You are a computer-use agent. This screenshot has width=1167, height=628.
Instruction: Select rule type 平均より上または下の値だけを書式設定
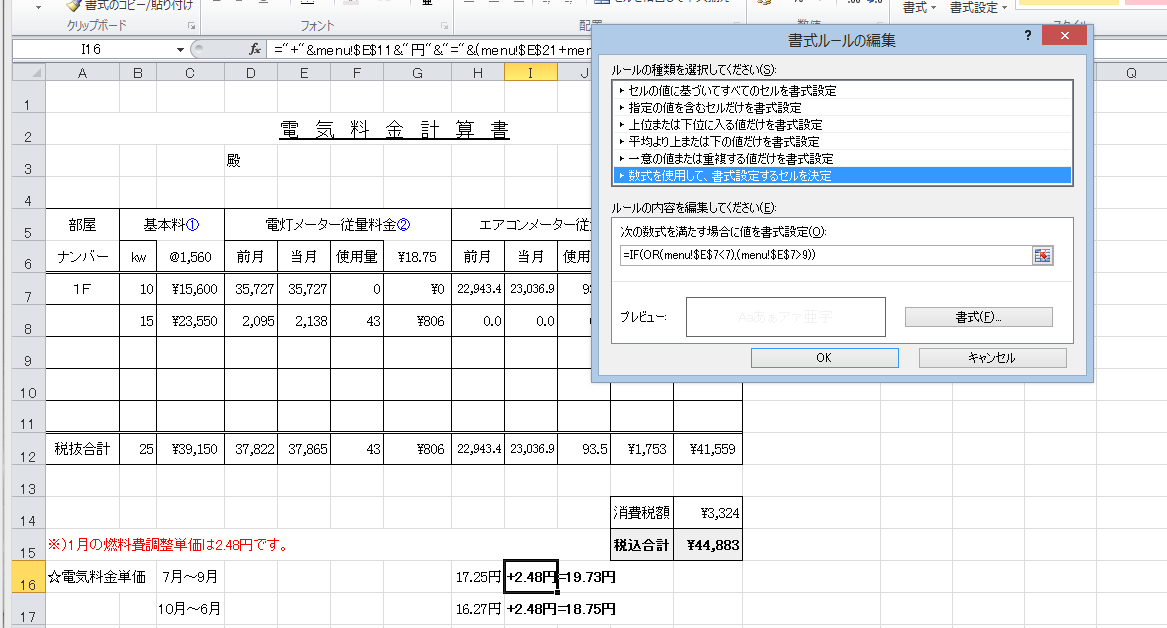[842, 141]
